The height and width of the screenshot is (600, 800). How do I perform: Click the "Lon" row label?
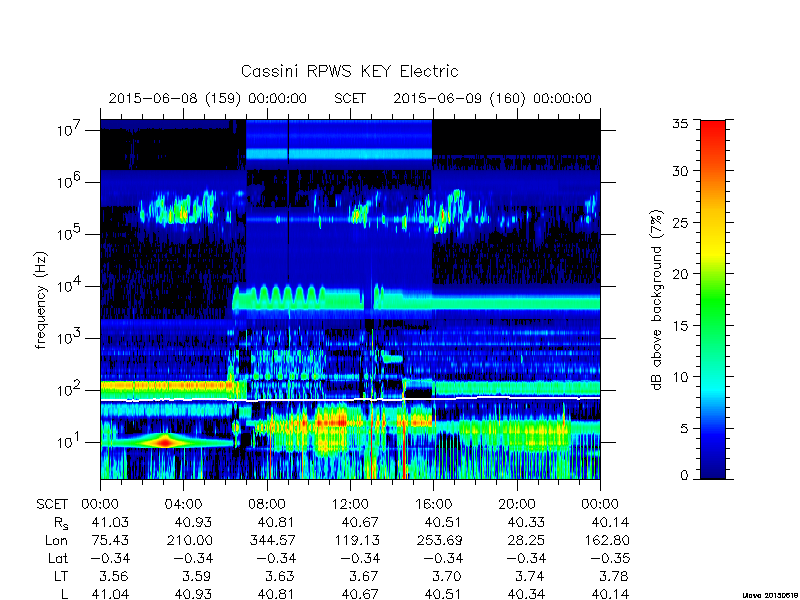[x=57, y=540]
